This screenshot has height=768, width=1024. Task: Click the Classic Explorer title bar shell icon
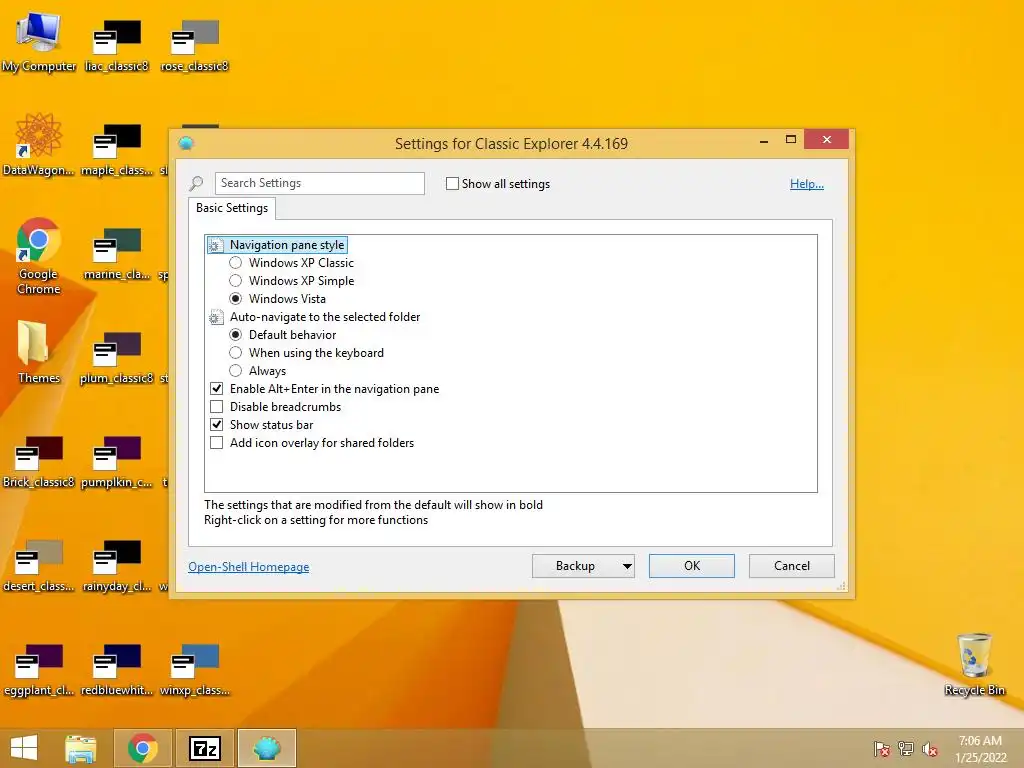click(186, 143)
